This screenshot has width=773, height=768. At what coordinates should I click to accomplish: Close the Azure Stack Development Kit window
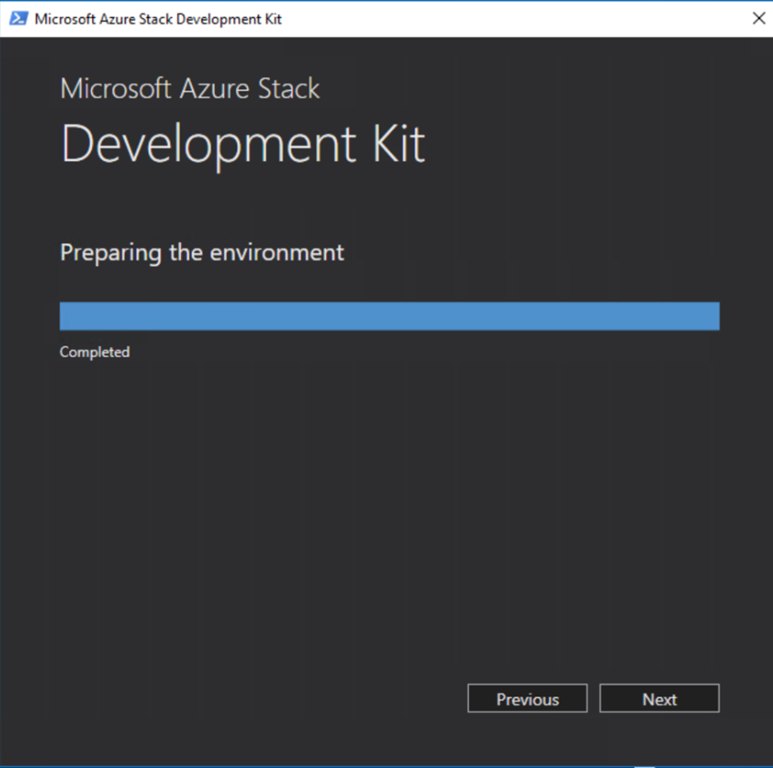click(757, 19)
